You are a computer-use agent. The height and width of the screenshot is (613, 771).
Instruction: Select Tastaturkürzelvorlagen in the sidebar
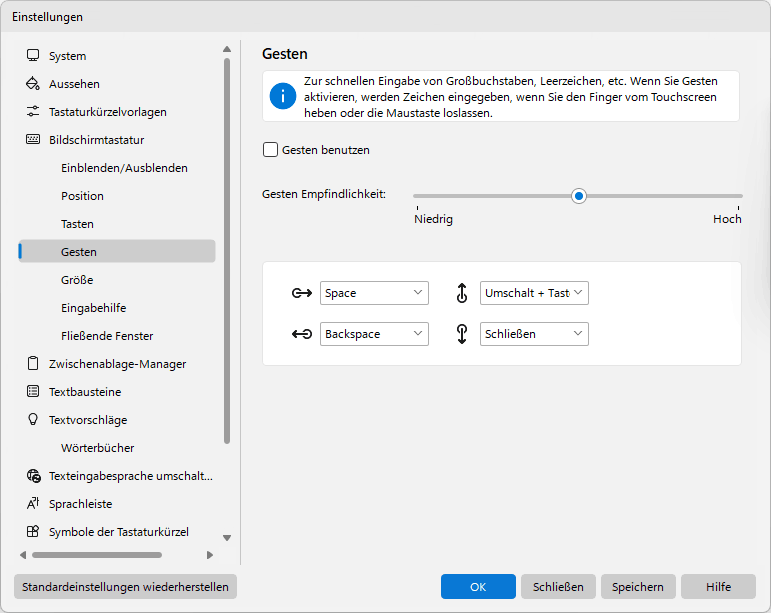click(117, 112)
